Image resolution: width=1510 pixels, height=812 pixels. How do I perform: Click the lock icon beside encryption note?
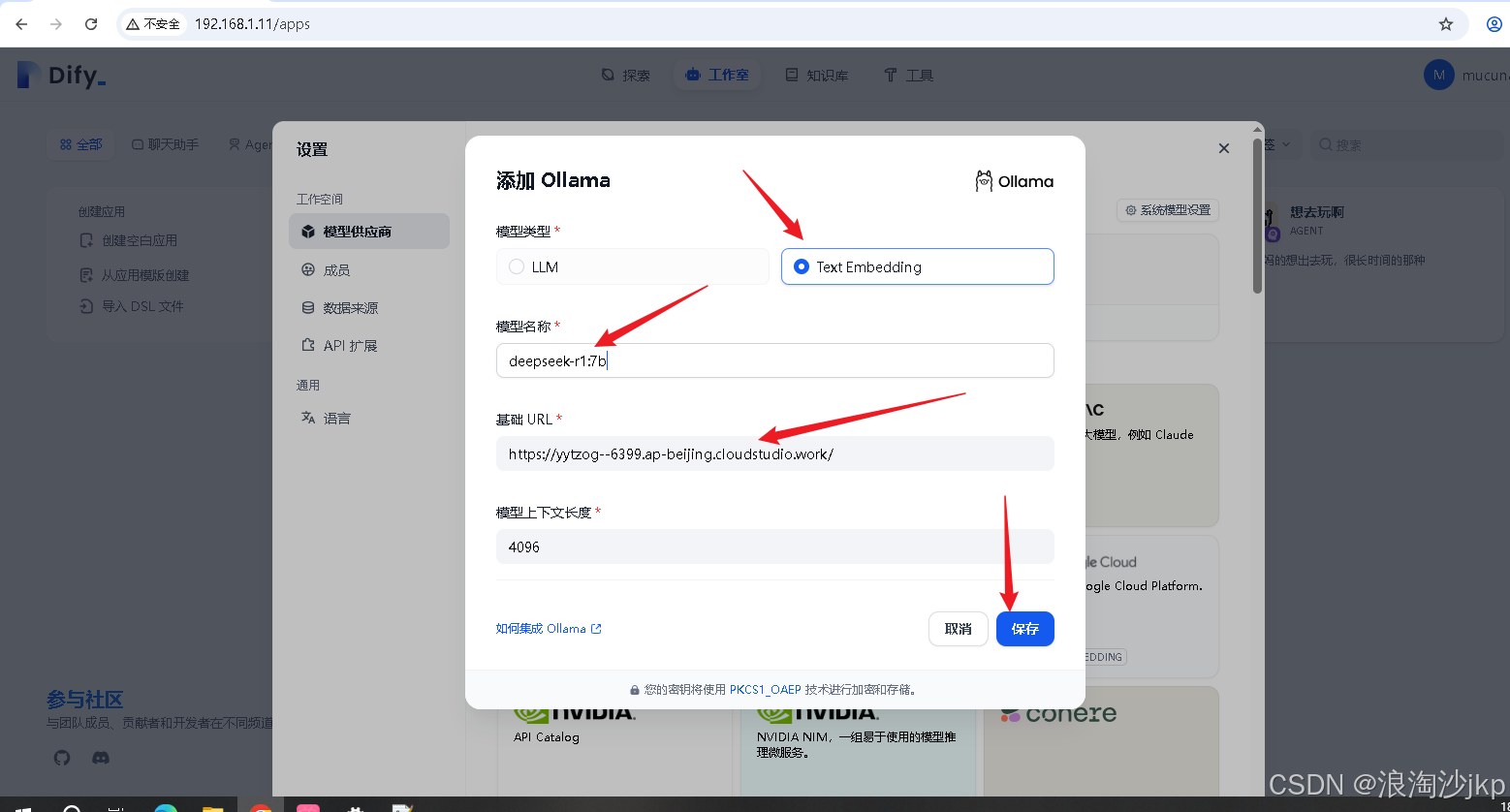(x=635, y=691)
